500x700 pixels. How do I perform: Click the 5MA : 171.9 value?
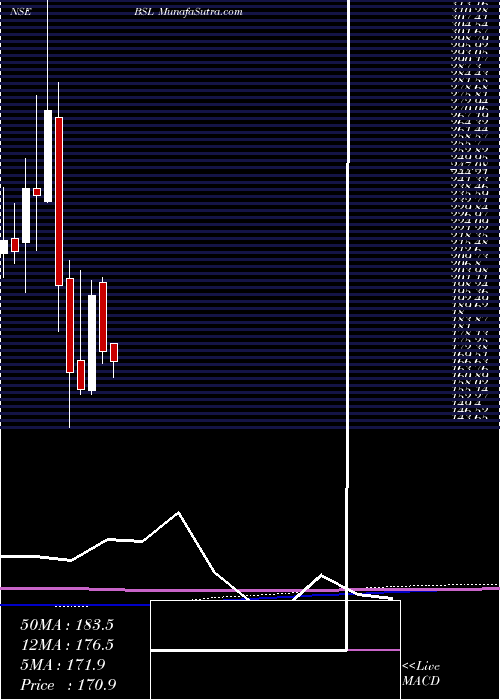coord(63,665)
